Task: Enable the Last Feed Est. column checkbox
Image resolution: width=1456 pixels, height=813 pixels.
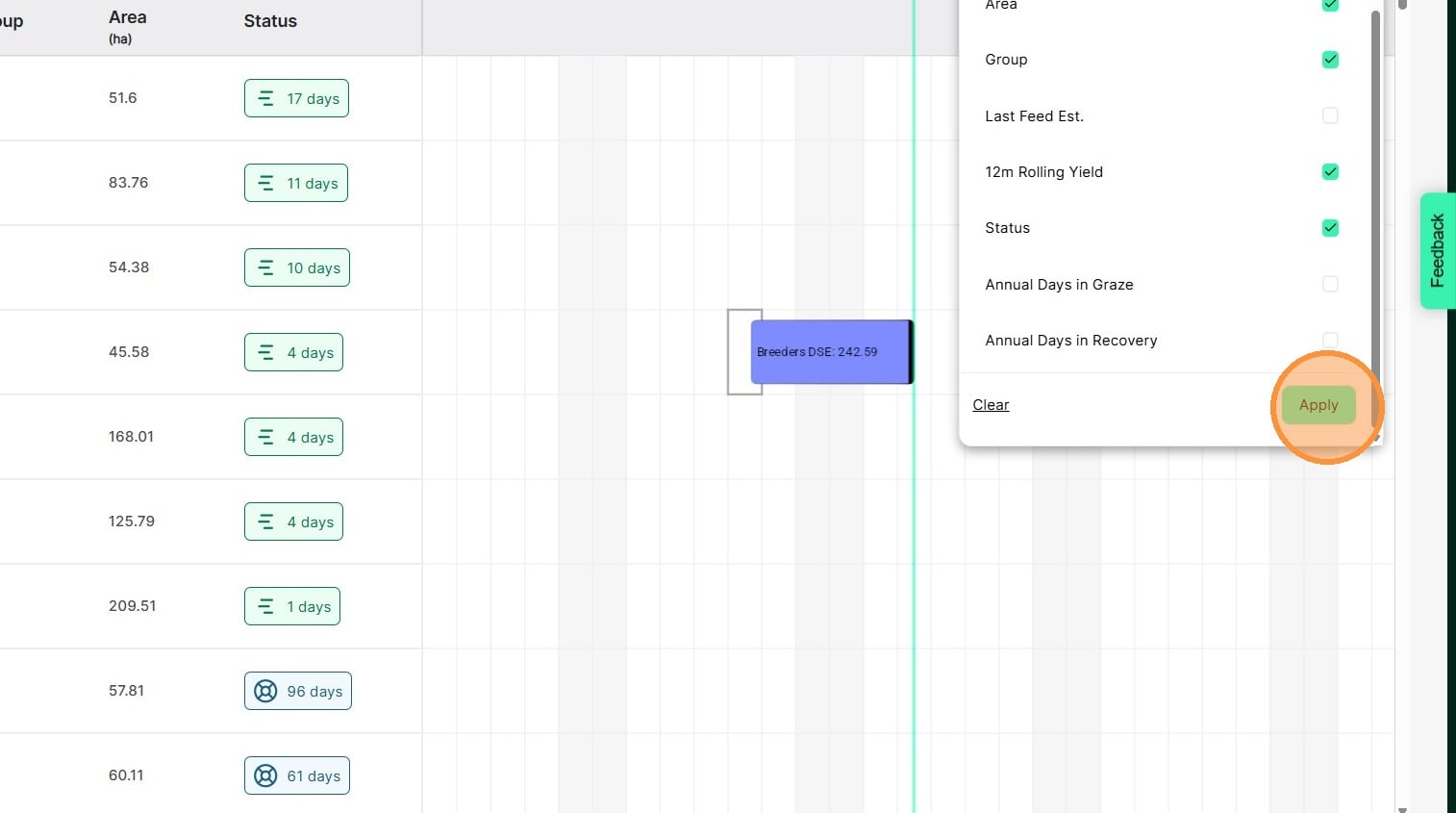Action: pyautogui.click(x=1330, y=115)
